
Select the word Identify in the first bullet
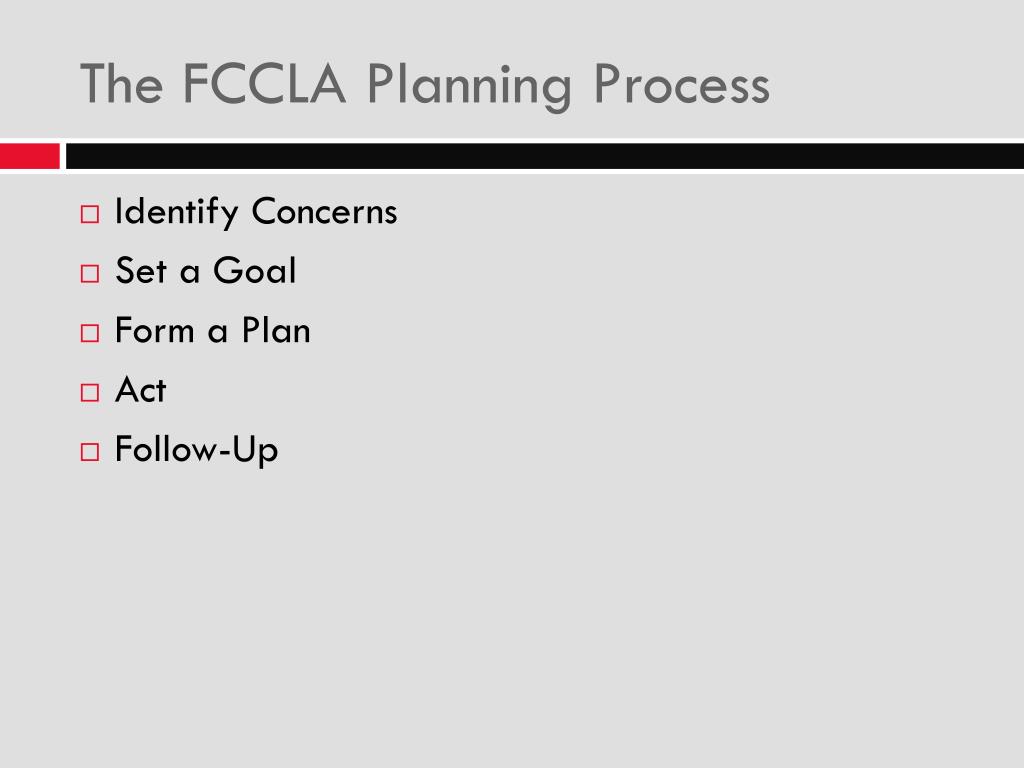point(176,212)
